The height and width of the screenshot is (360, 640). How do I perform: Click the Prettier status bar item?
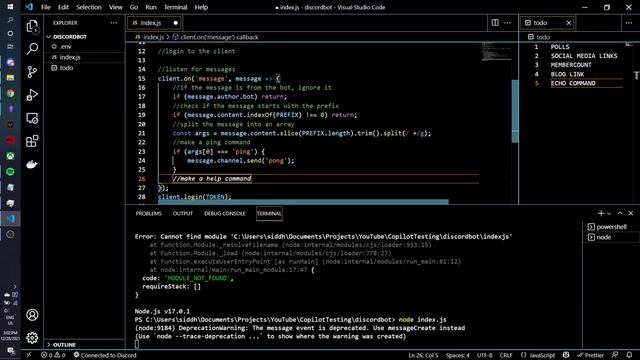[x=591, y=355]
